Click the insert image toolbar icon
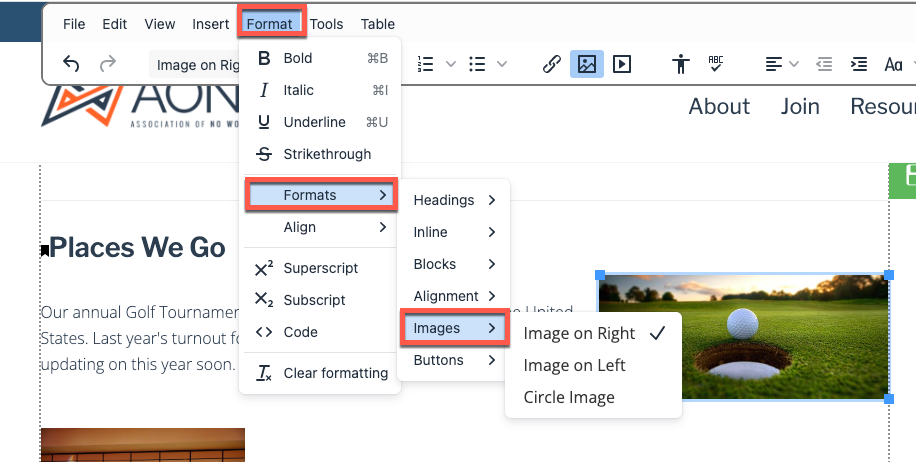 coord(587,64)
